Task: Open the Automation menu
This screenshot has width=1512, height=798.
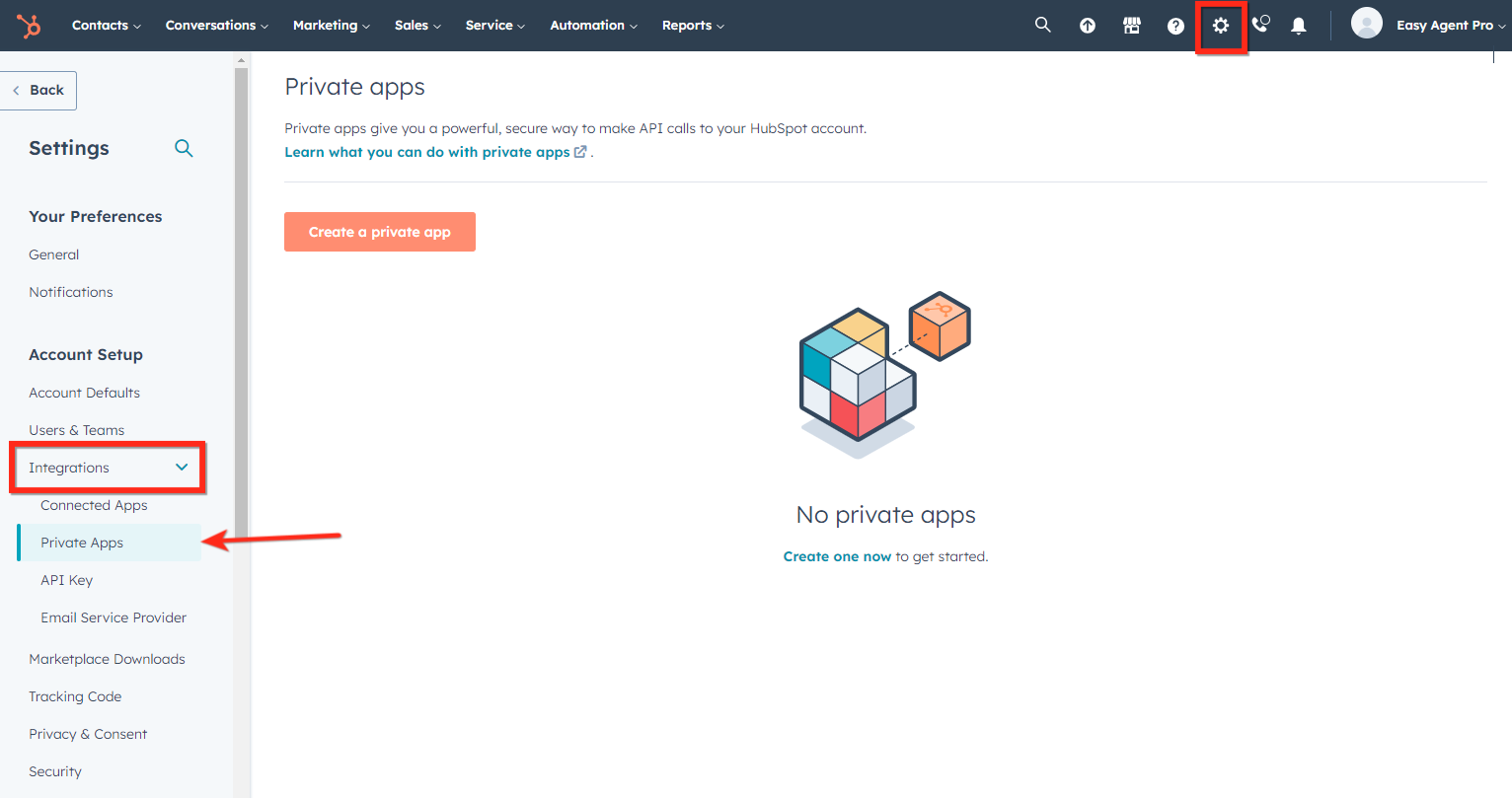Action: point(593,26)
